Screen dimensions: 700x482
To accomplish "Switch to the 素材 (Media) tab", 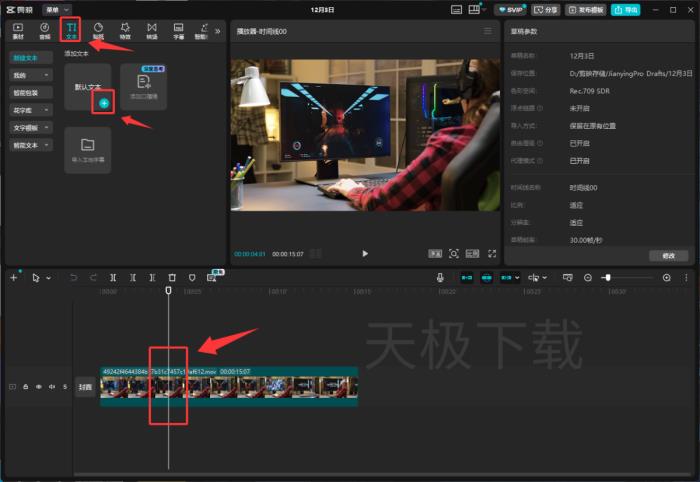I will tap(18, 30).
